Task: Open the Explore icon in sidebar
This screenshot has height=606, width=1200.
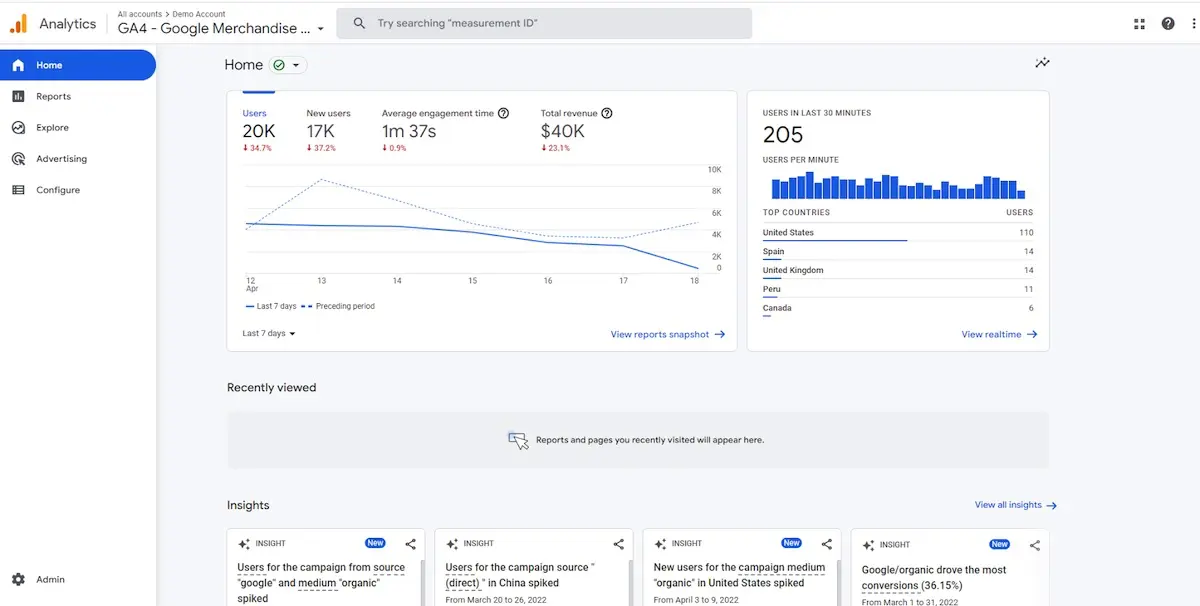Action: [x=18, y=127]
